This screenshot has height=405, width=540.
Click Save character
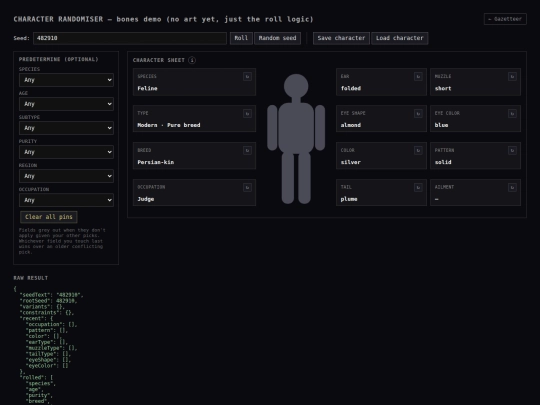tap(341, 38)
